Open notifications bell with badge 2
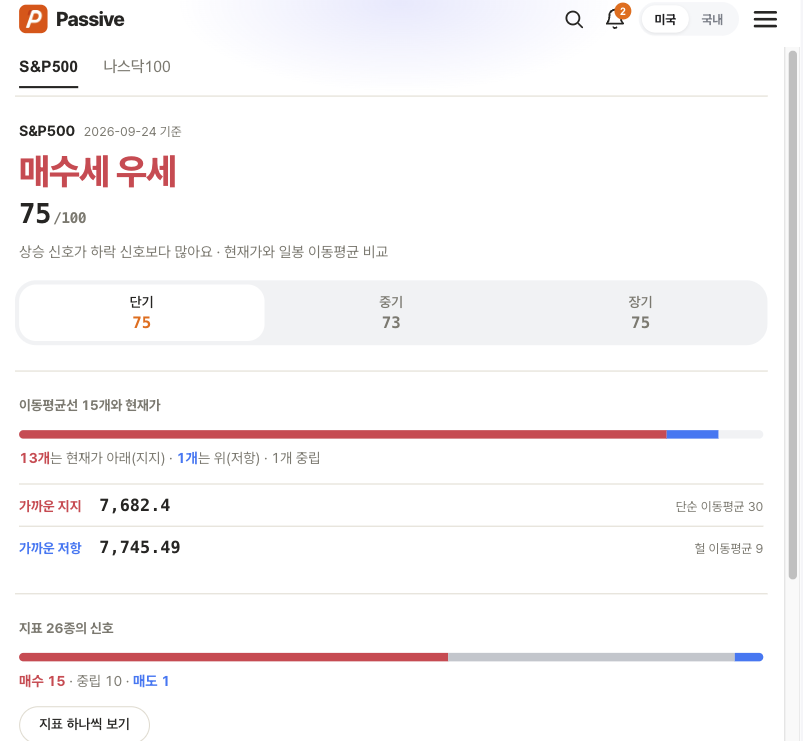 pyautogui.click(x=616, y=18)
